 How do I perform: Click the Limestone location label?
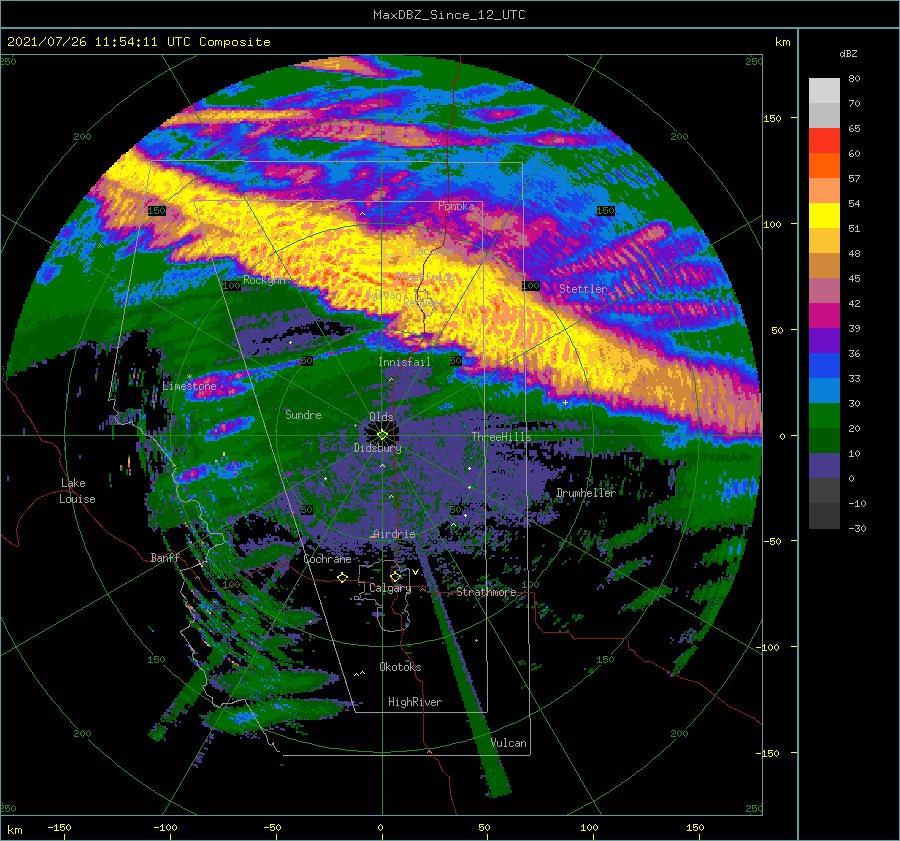click(x=189, y=386)
